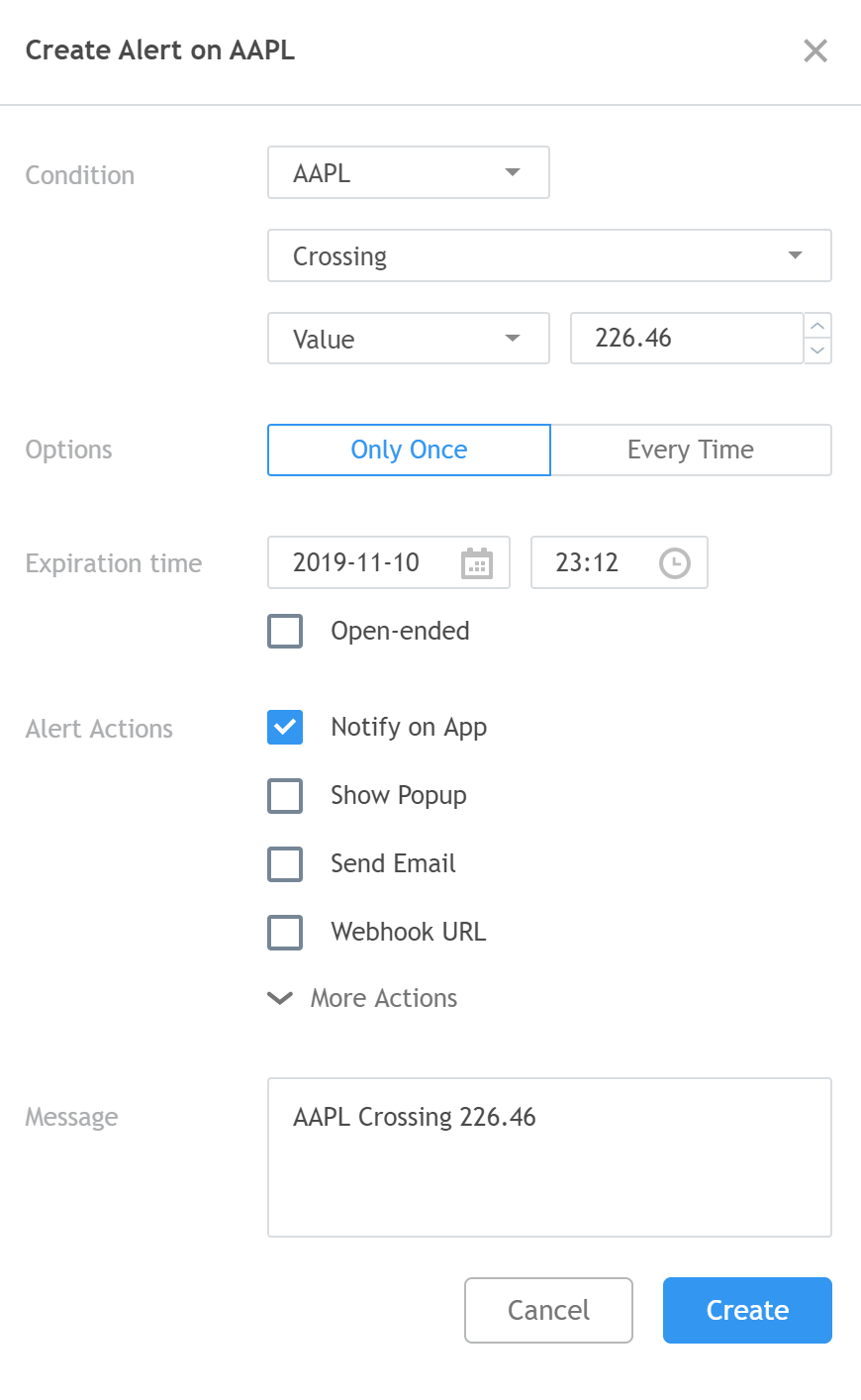This screenshot has height=1400, width=861.
Task: Increment the alert price with the up arrow
Action: point(816,325)
